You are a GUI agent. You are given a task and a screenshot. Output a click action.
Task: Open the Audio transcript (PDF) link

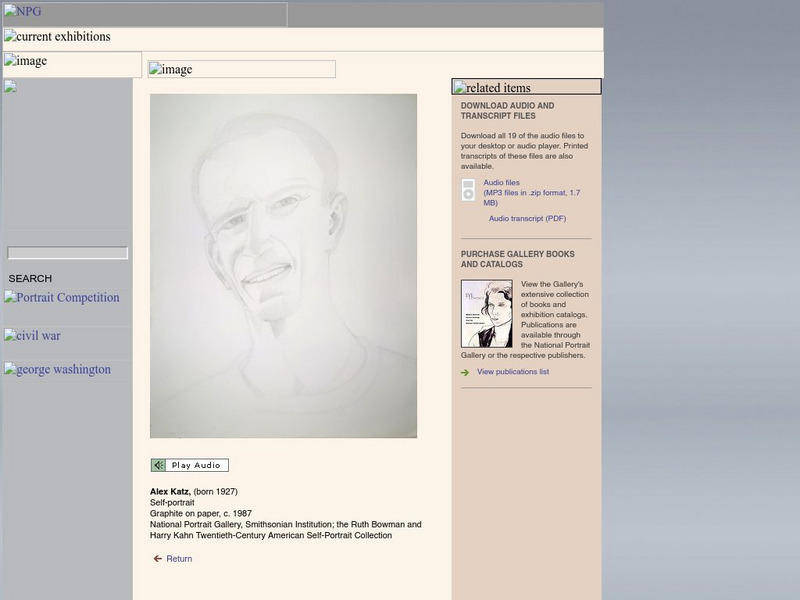click(528, 218)
